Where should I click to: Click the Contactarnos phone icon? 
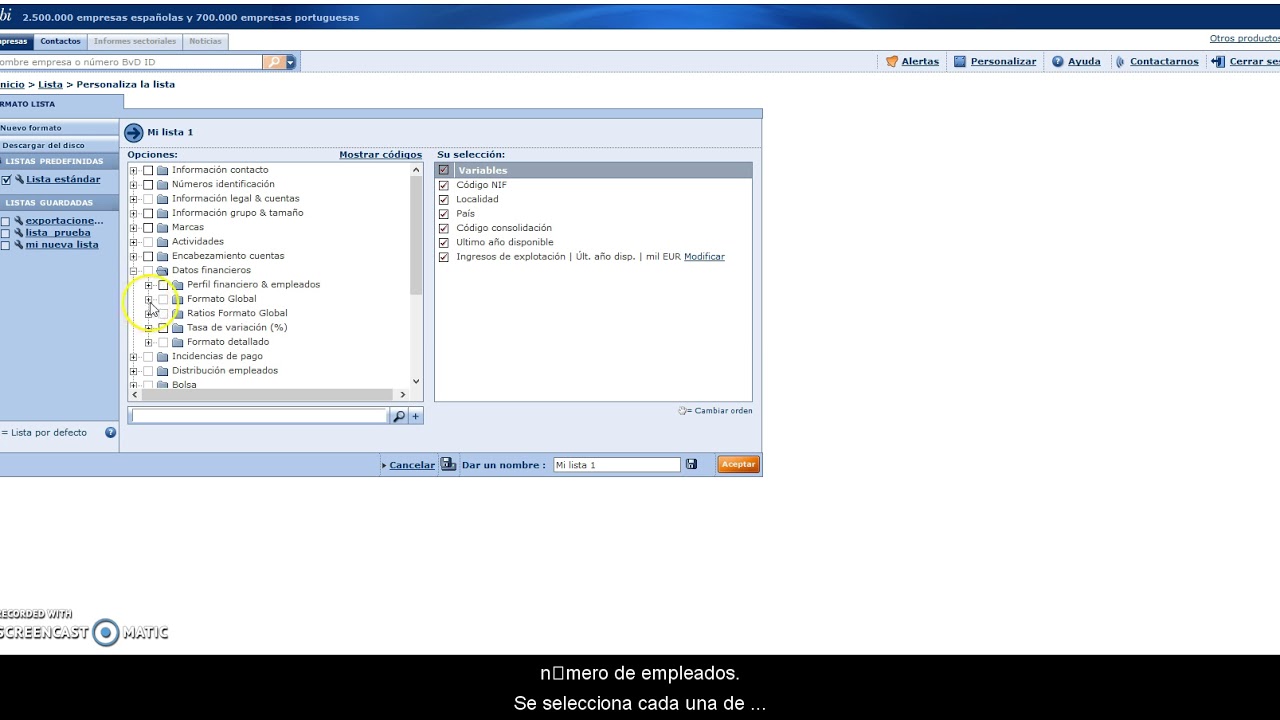click(x=1121, y=62)
